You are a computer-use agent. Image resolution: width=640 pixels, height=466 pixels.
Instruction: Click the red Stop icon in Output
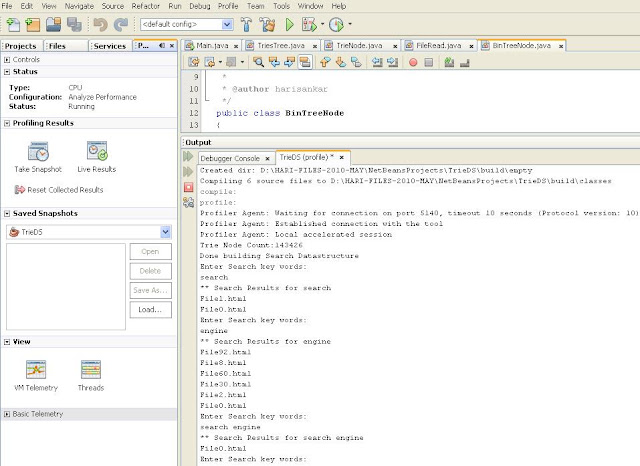pos(189,187)
